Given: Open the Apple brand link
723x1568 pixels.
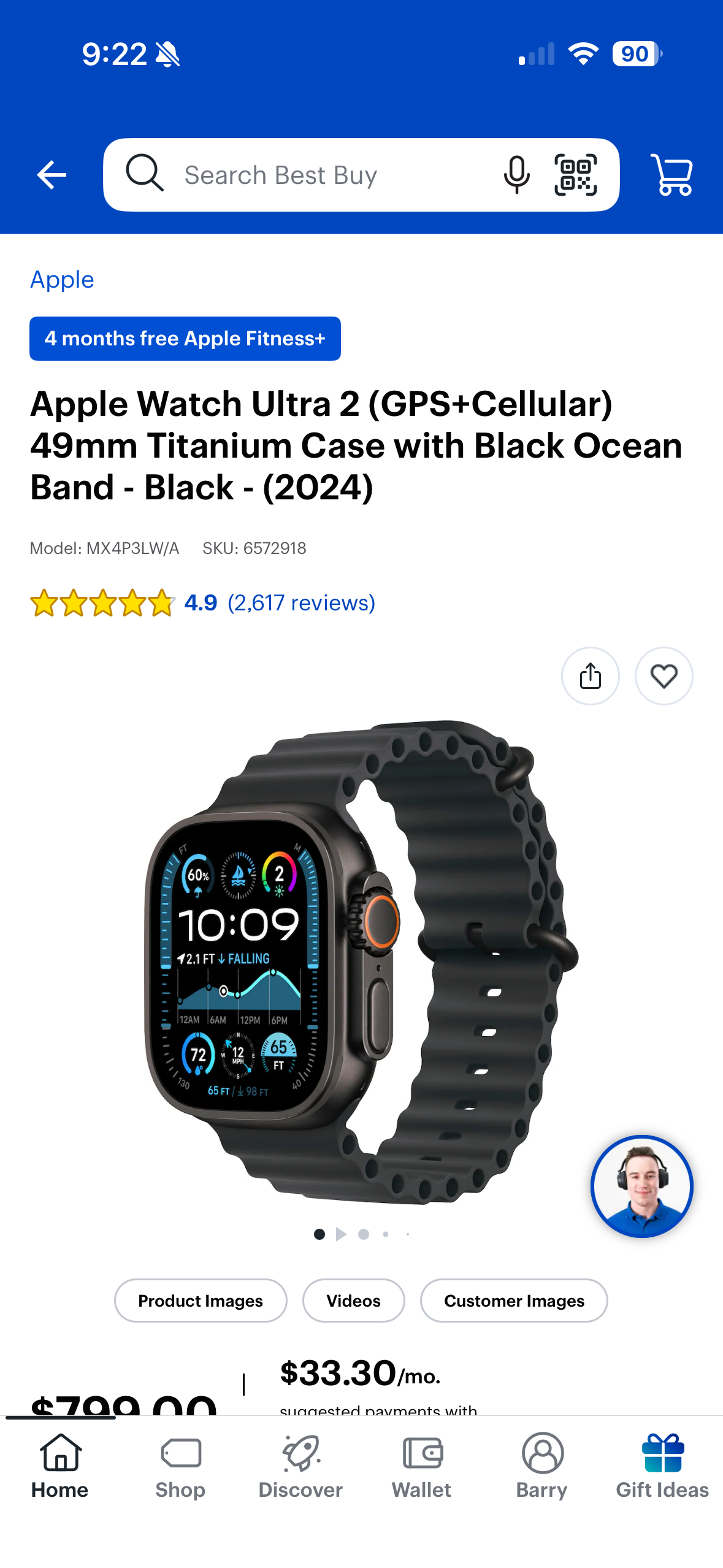Looking at the screenshot, I should point(62,280).
